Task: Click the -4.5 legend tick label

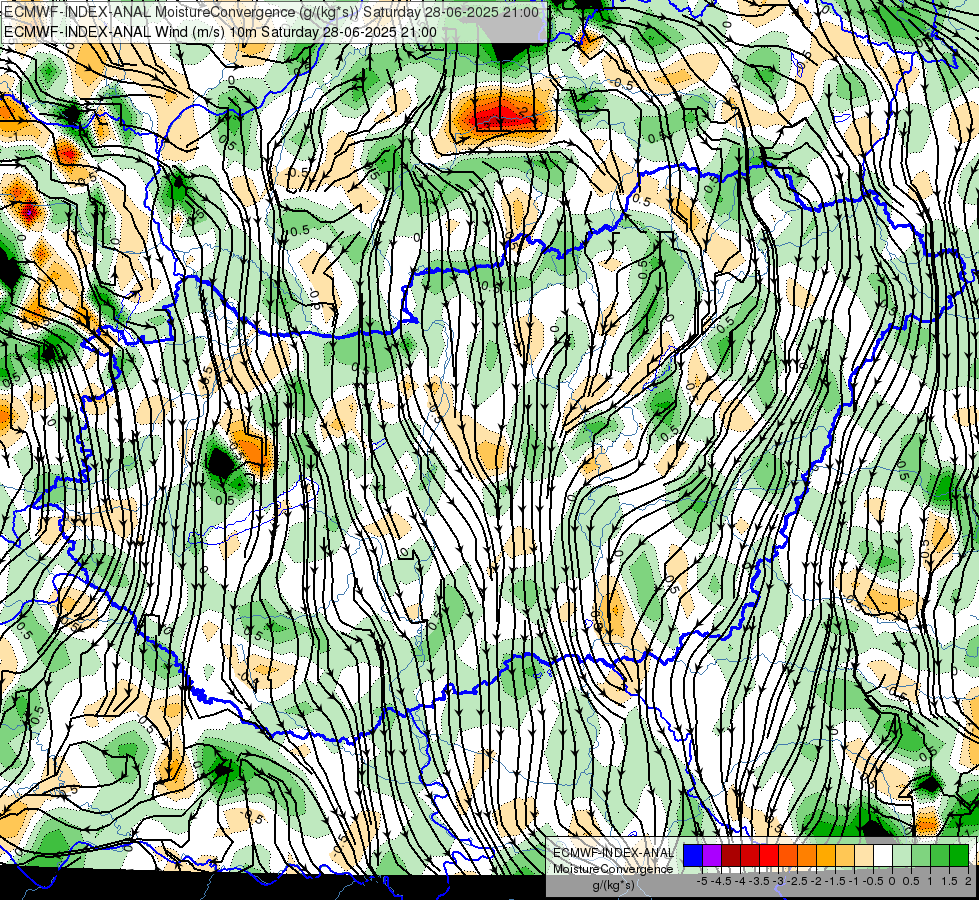Action: 721,881
